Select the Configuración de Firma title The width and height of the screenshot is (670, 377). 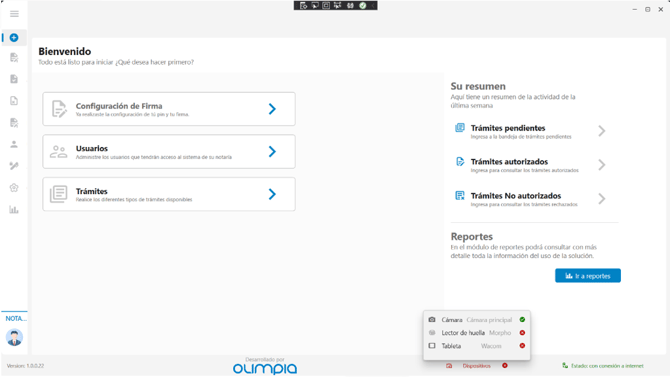tap(119, 106)
